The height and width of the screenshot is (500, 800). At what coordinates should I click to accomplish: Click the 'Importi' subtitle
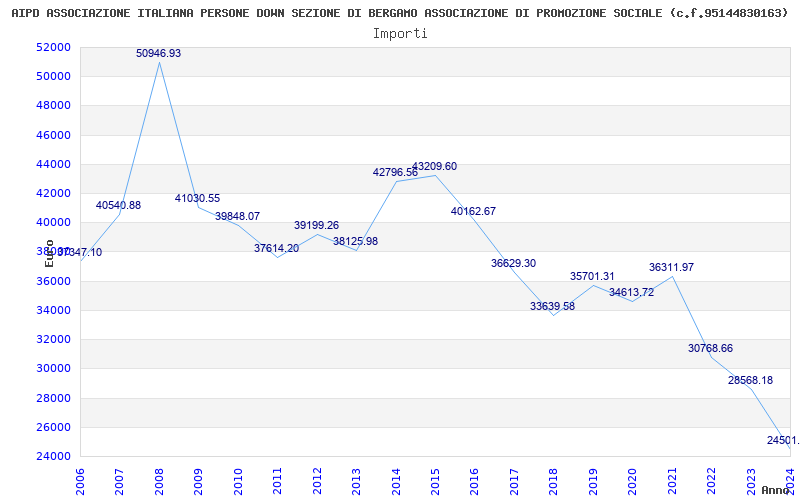(x=400, y=34)
